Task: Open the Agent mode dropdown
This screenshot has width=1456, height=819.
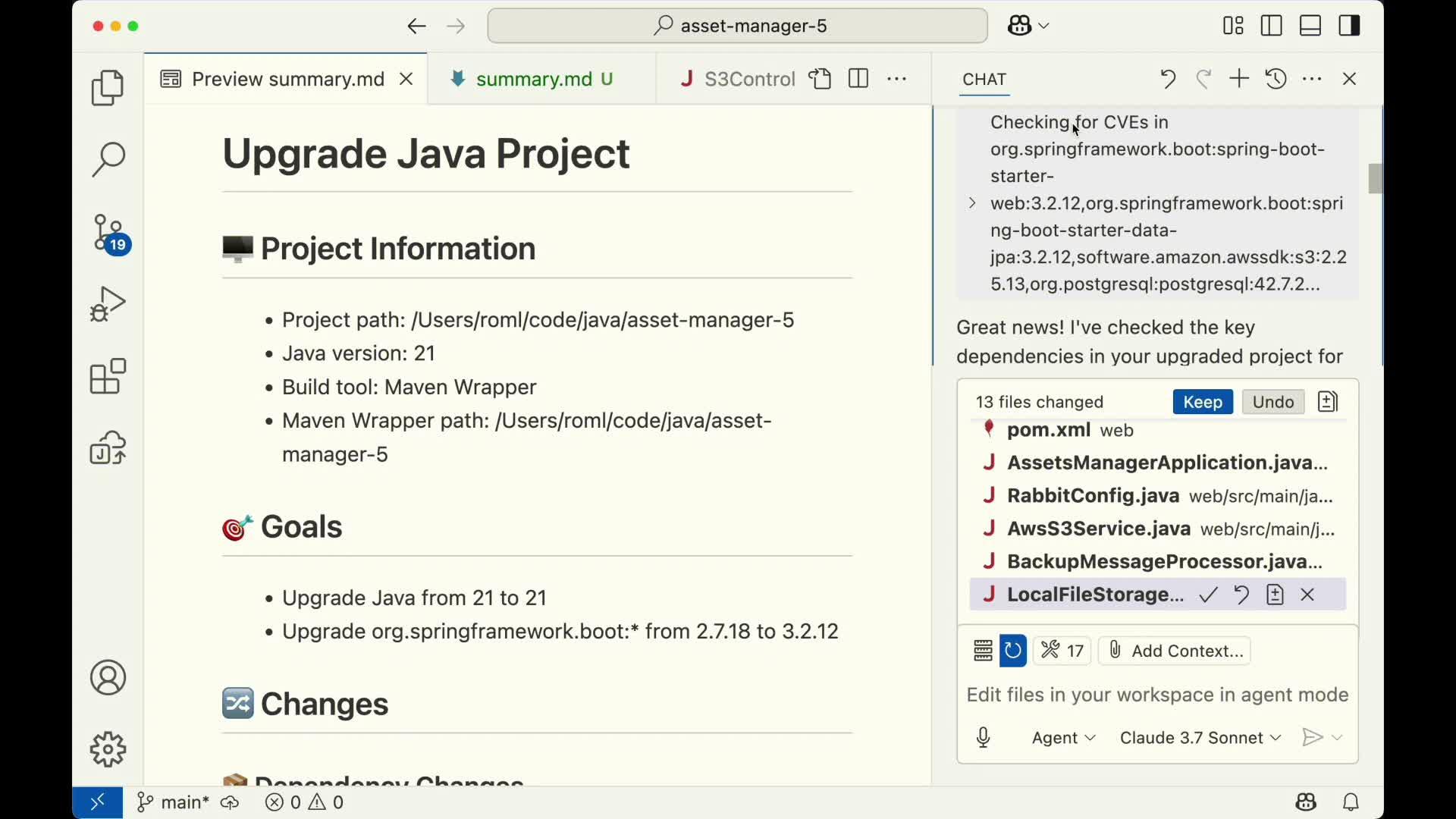Action: click(1064, 737)
